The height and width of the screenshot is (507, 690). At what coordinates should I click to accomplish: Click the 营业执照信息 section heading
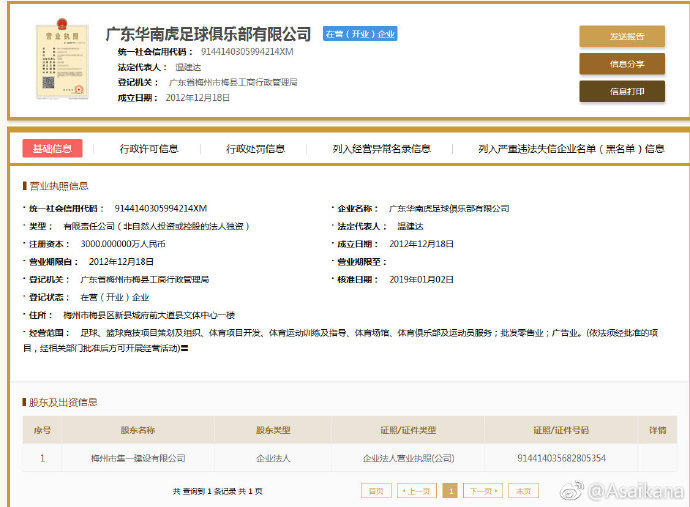pos(59,186)
